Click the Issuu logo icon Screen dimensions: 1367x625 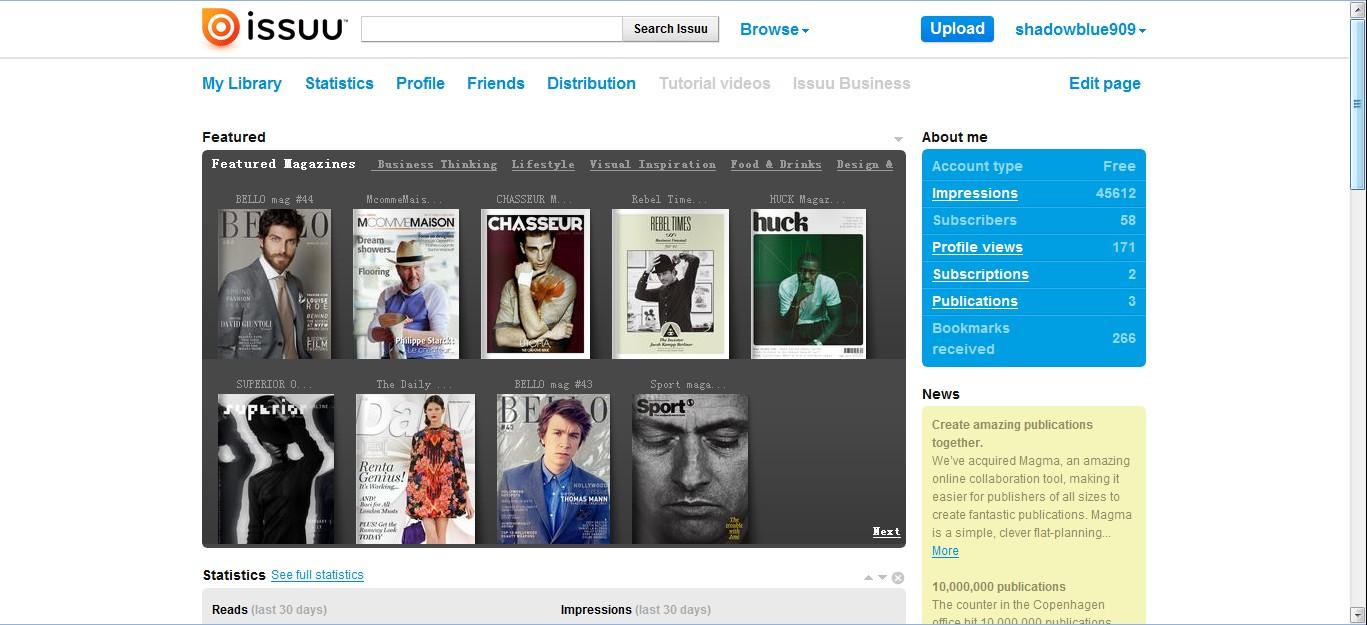221,28
